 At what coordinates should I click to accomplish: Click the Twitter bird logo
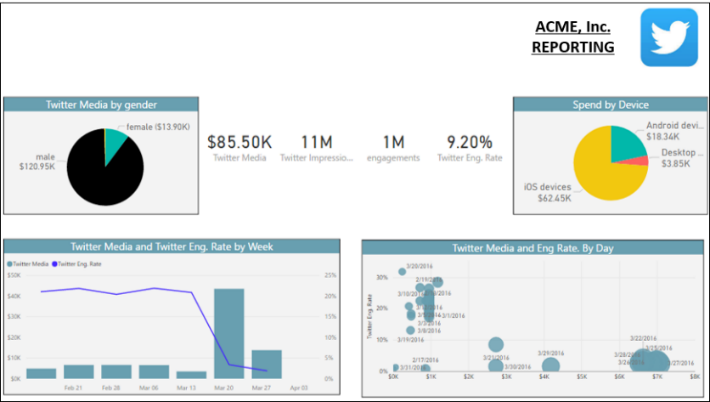pyautogui.click(x=669, y=36)
